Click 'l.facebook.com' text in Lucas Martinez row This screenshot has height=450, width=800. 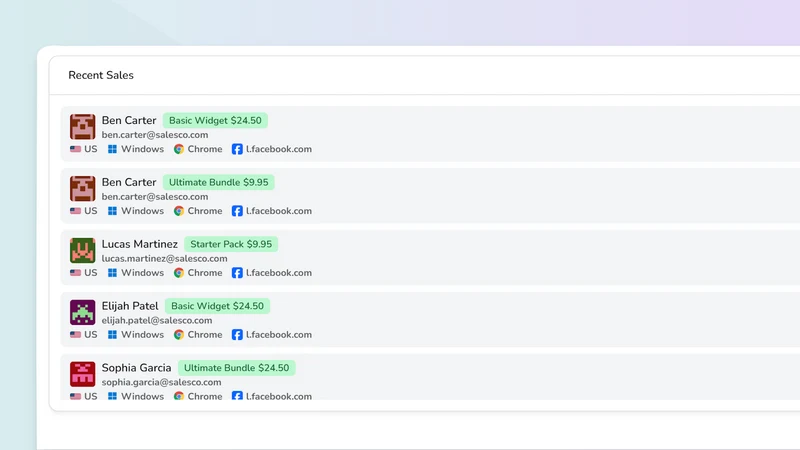pos(279,272)
